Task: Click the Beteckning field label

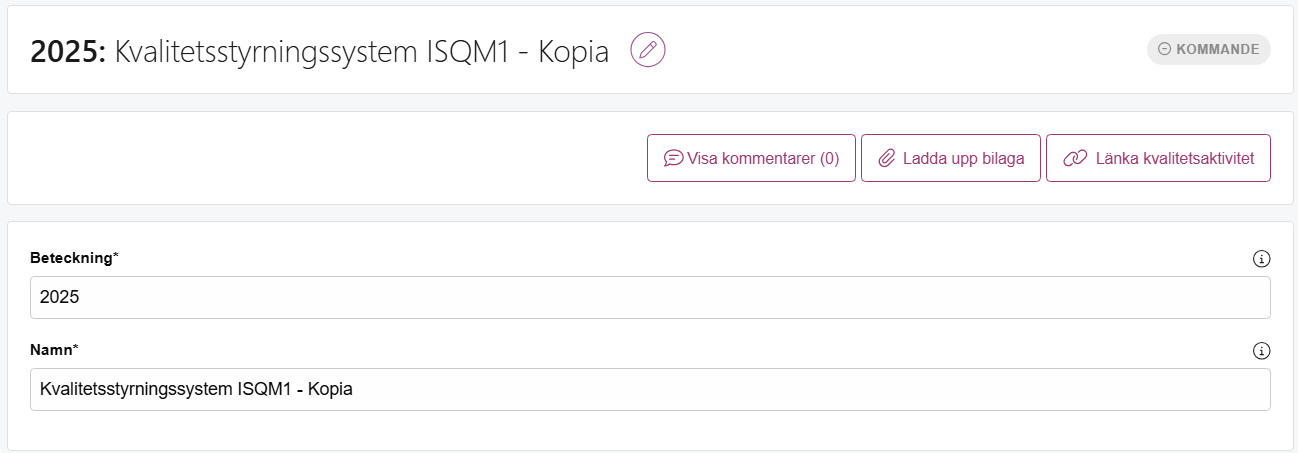Action: pos(75,258)
